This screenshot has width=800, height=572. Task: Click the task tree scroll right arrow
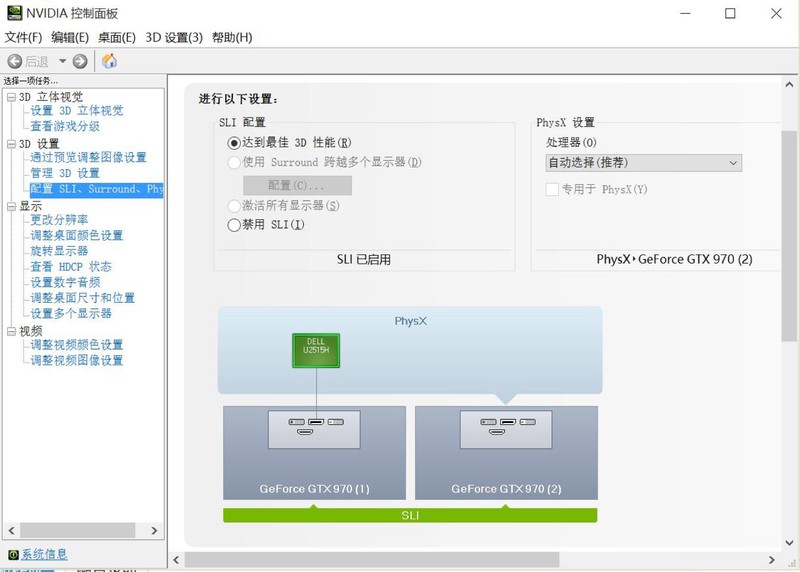click(155, 531)
